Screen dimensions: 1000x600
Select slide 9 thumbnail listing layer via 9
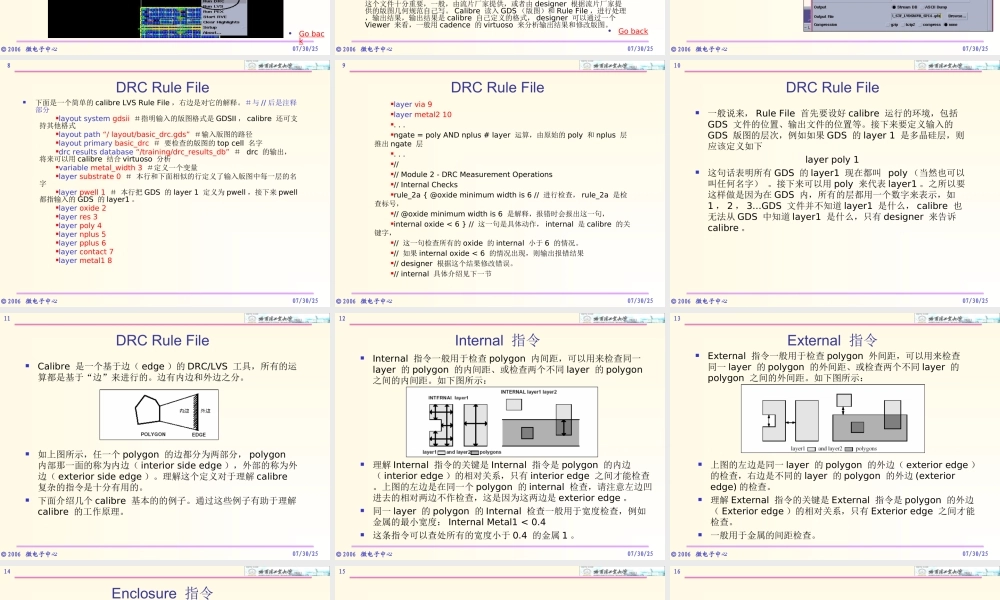coord(499,182)
